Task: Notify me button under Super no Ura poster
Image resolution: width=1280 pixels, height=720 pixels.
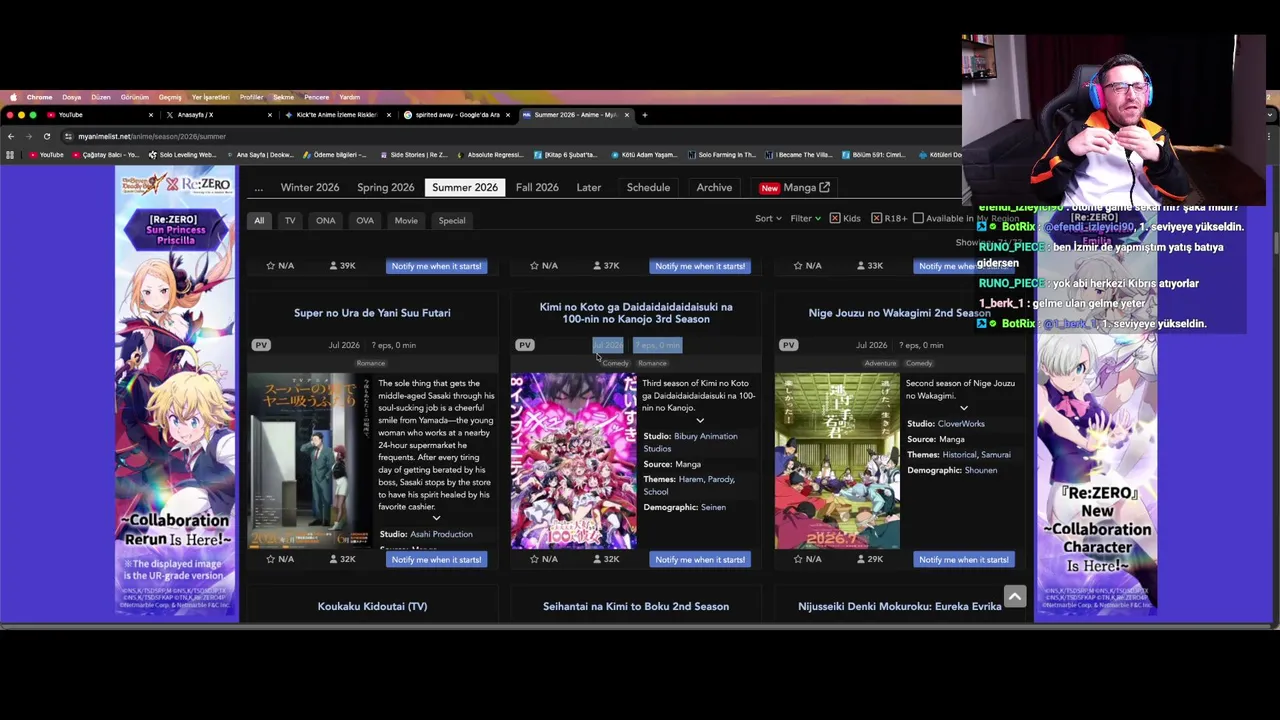Action: [436, 560]
